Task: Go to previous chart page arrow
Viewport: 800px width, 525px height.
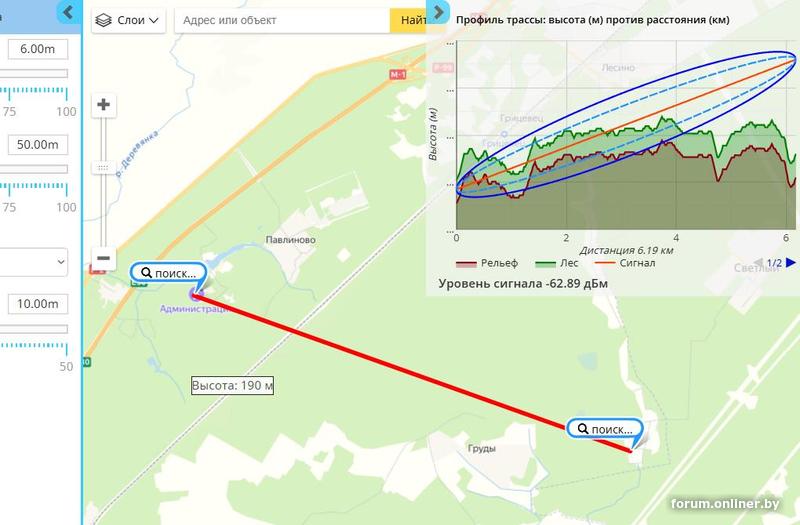Action: coord(758,262)
